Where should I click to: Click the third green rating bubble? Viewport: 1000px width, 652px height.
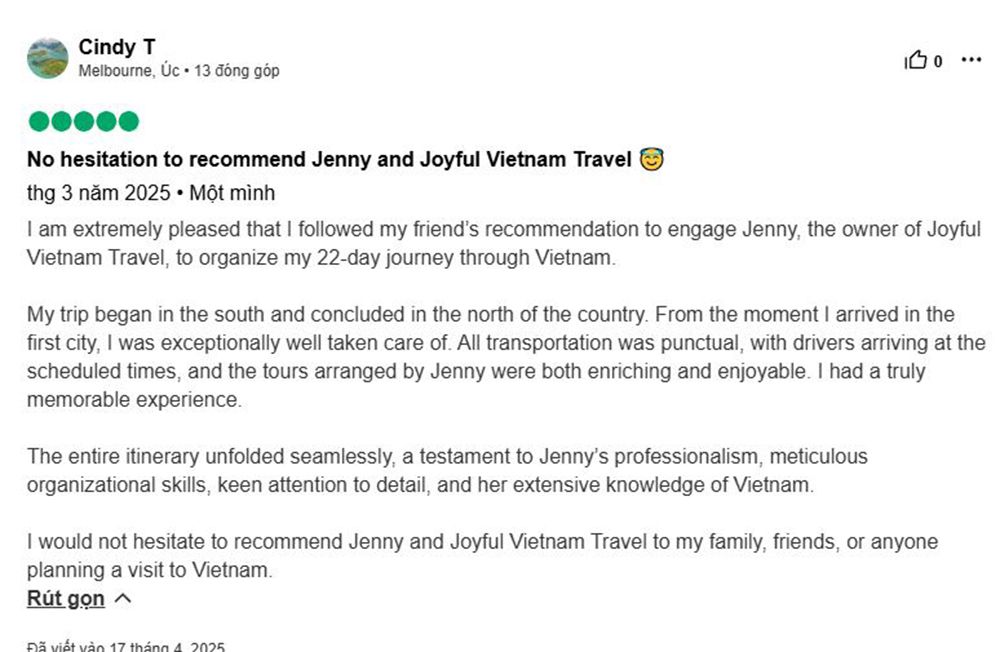tap(84, 121)
